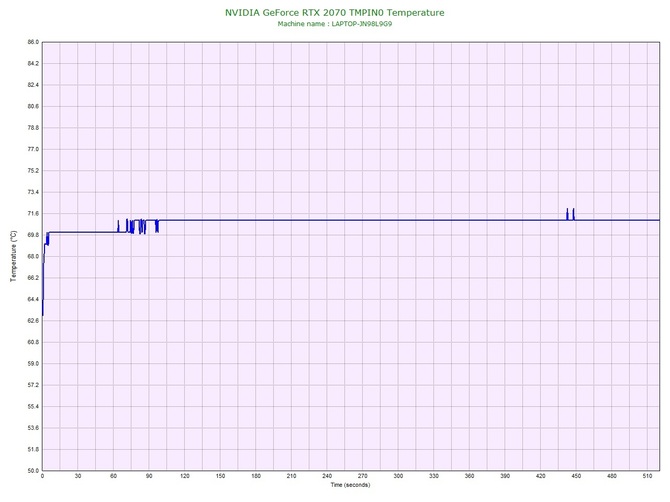Click the '300' time axis tick
This screenshot has width=670, height=502.
pyautogui.click(x=398, y=476)
